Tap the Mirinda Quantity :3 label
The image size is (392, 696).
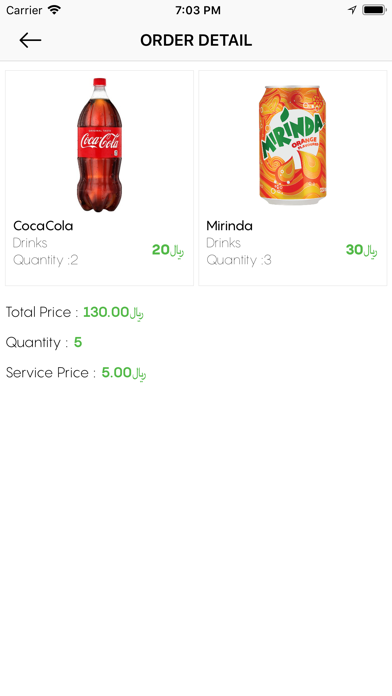239,260
